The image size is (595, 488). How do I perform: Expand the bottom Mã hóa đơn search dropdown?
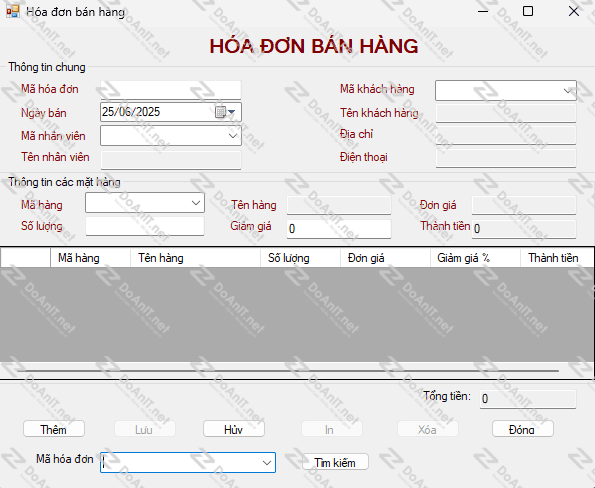click(x=267, y=463)
